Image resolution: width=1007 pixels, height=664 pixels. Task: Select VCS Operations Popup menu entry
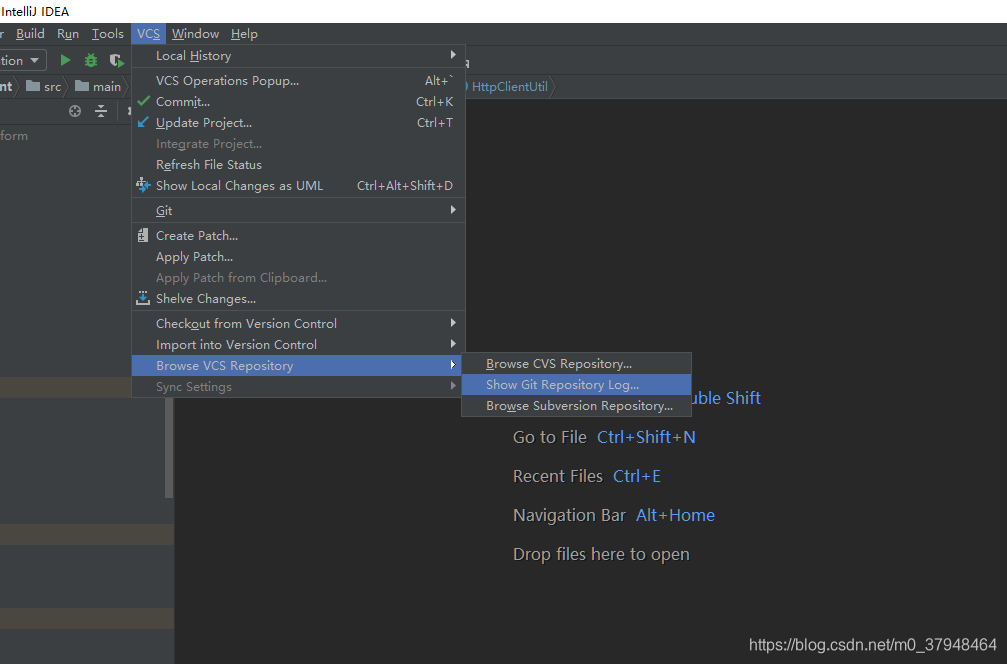[298, 81]
